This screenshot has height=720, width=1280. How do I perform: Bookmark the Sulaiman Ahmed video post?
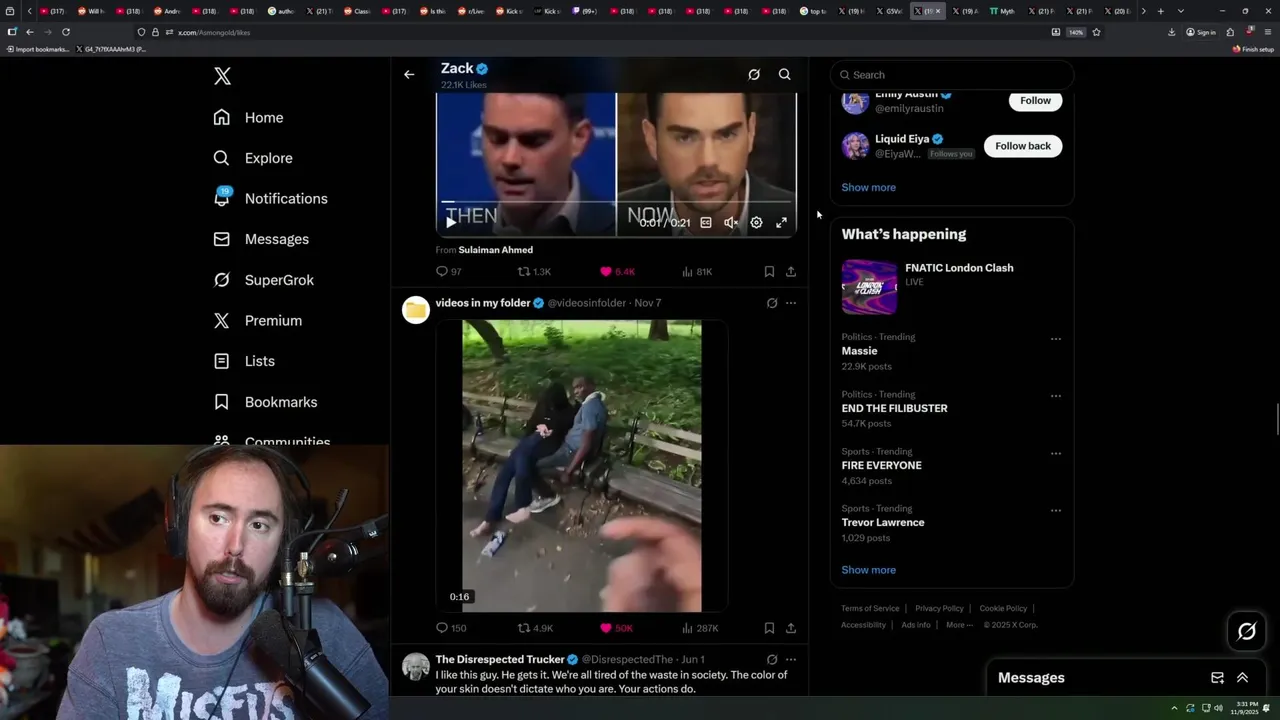[769, 272]
